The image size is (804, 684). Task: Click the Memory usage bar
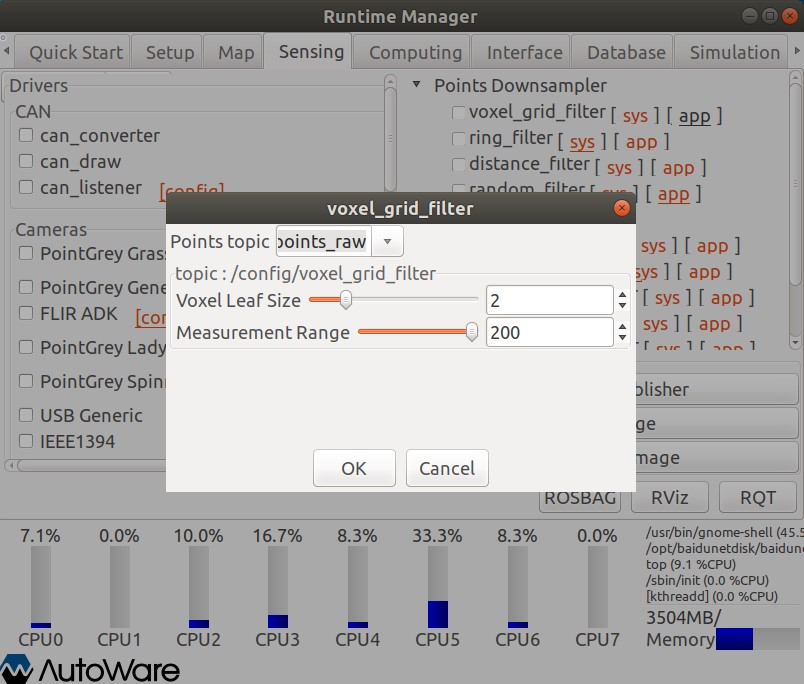(758, 639)
